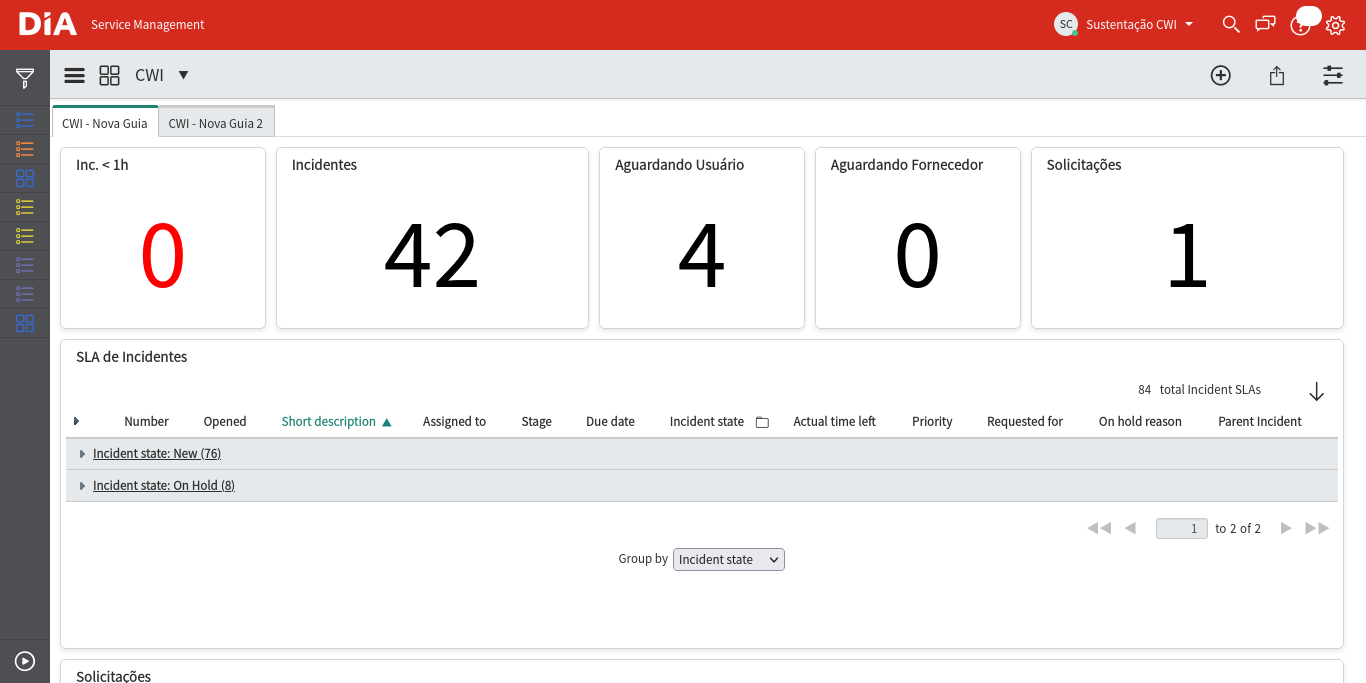Image resolution: width=1366 pixels, height=683 pixels.
Task: Open the dashboard grid overview icon
Action: pyautogui.click(x=109, y=75)
